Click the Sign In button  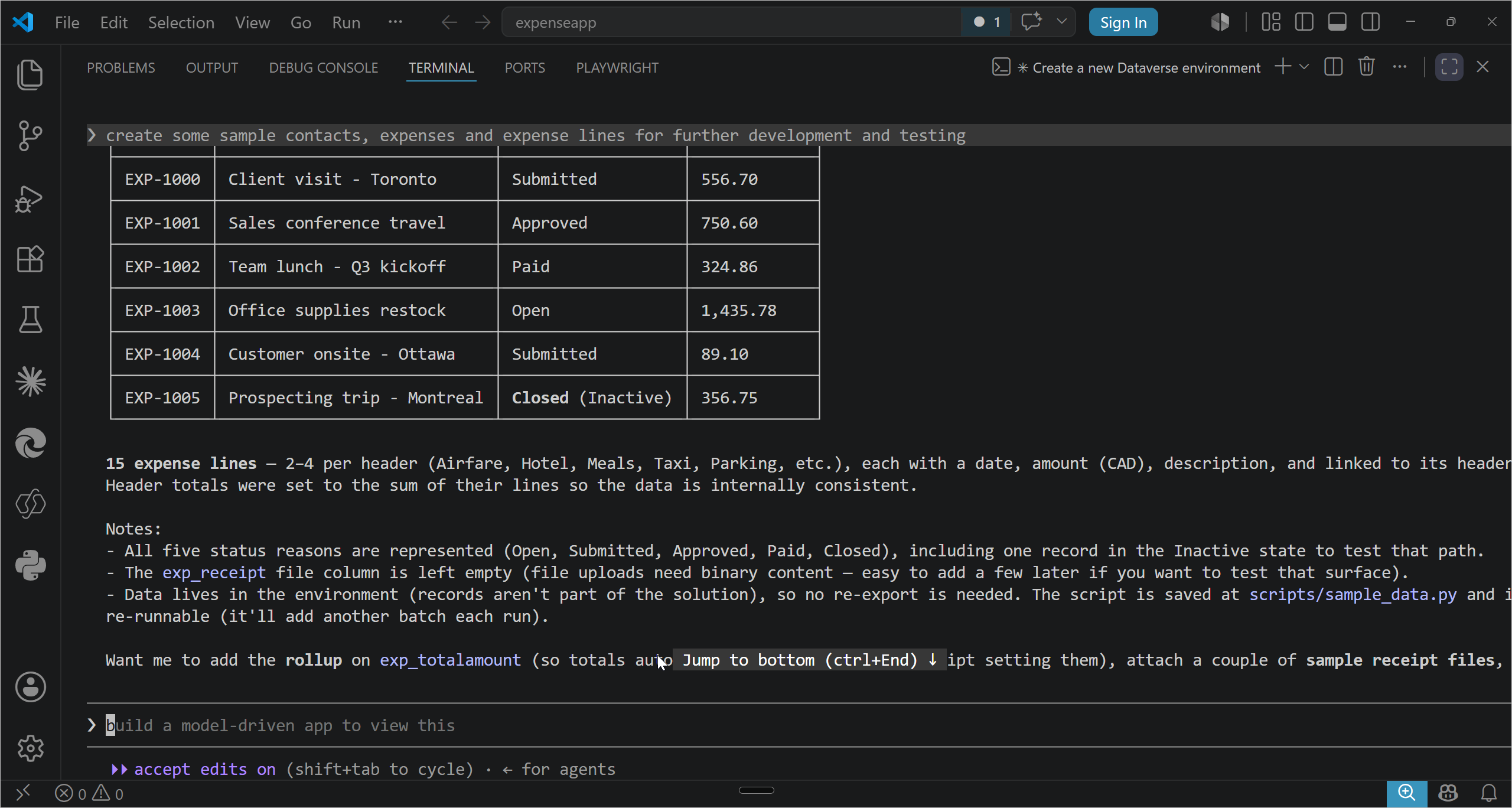click(1123, 22)
